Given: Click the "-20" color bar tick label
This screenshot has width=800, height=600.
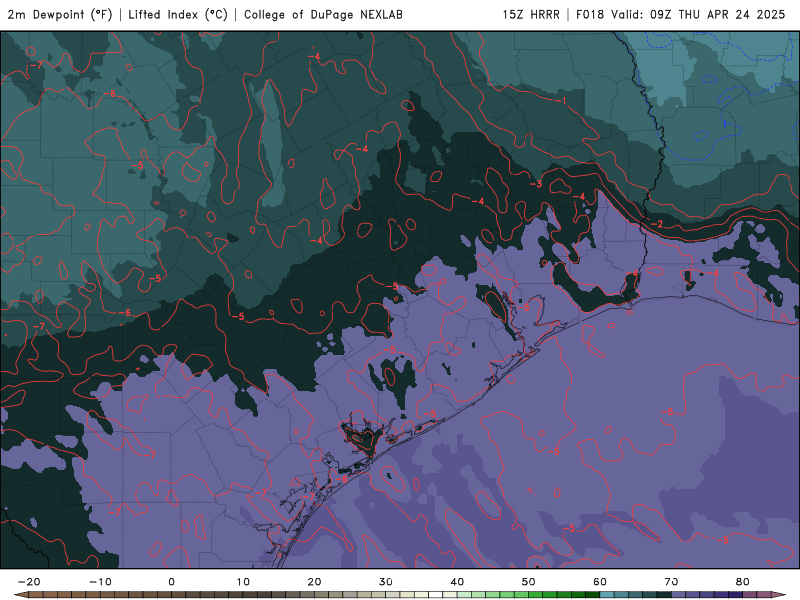Looking at the screenshot, I should click(x=29, y=582).
